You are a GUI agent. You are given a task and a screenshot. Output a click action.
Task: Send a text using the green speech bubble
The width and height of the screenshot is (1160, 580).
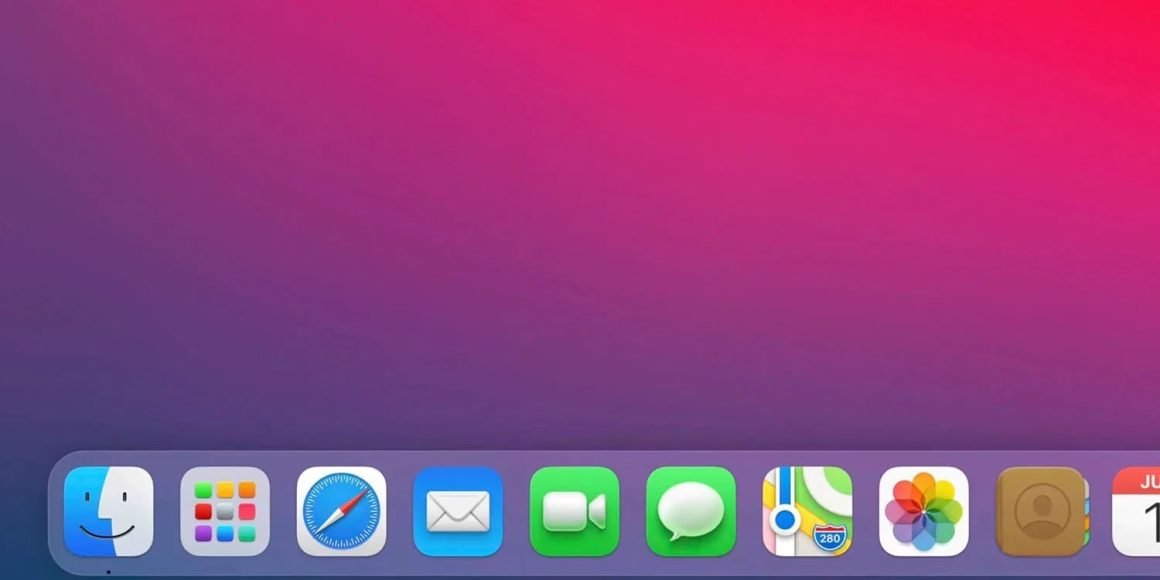click(x=691, y=513)
